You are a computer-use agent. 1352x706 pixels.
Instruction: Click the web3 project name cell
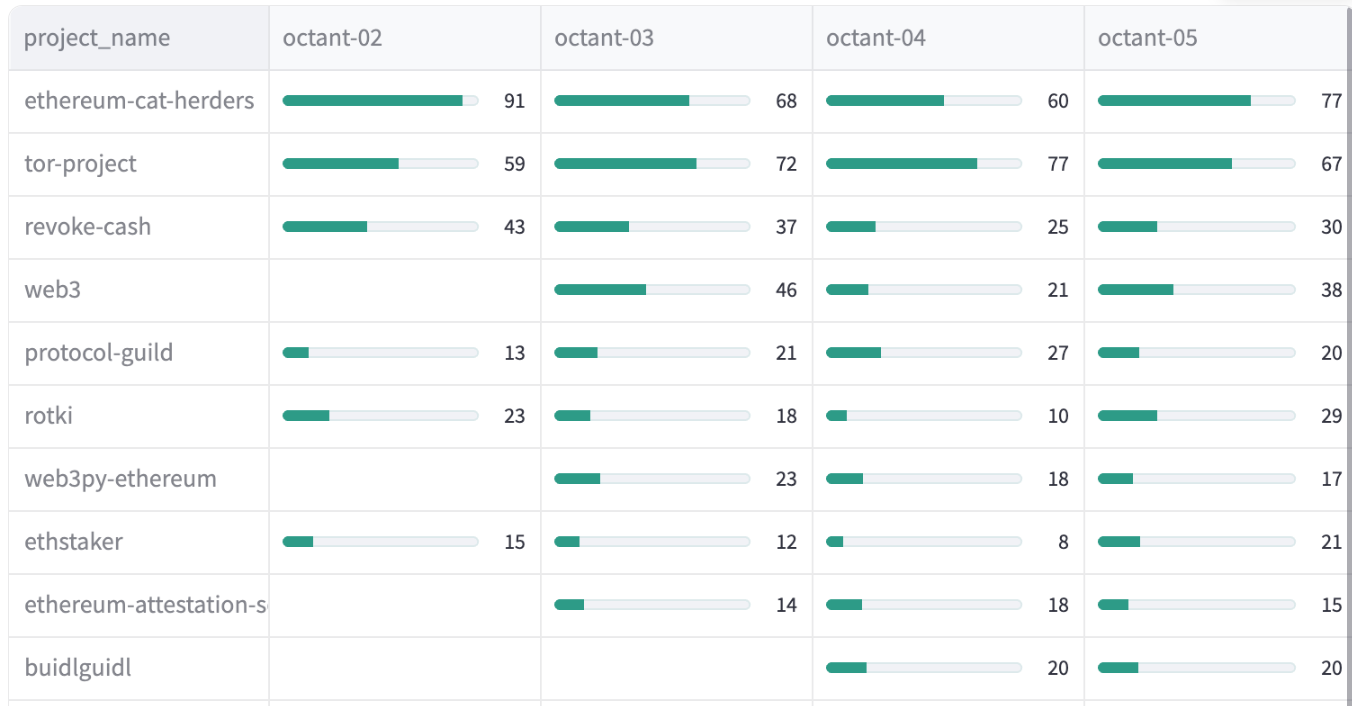(x=52, y=290)
